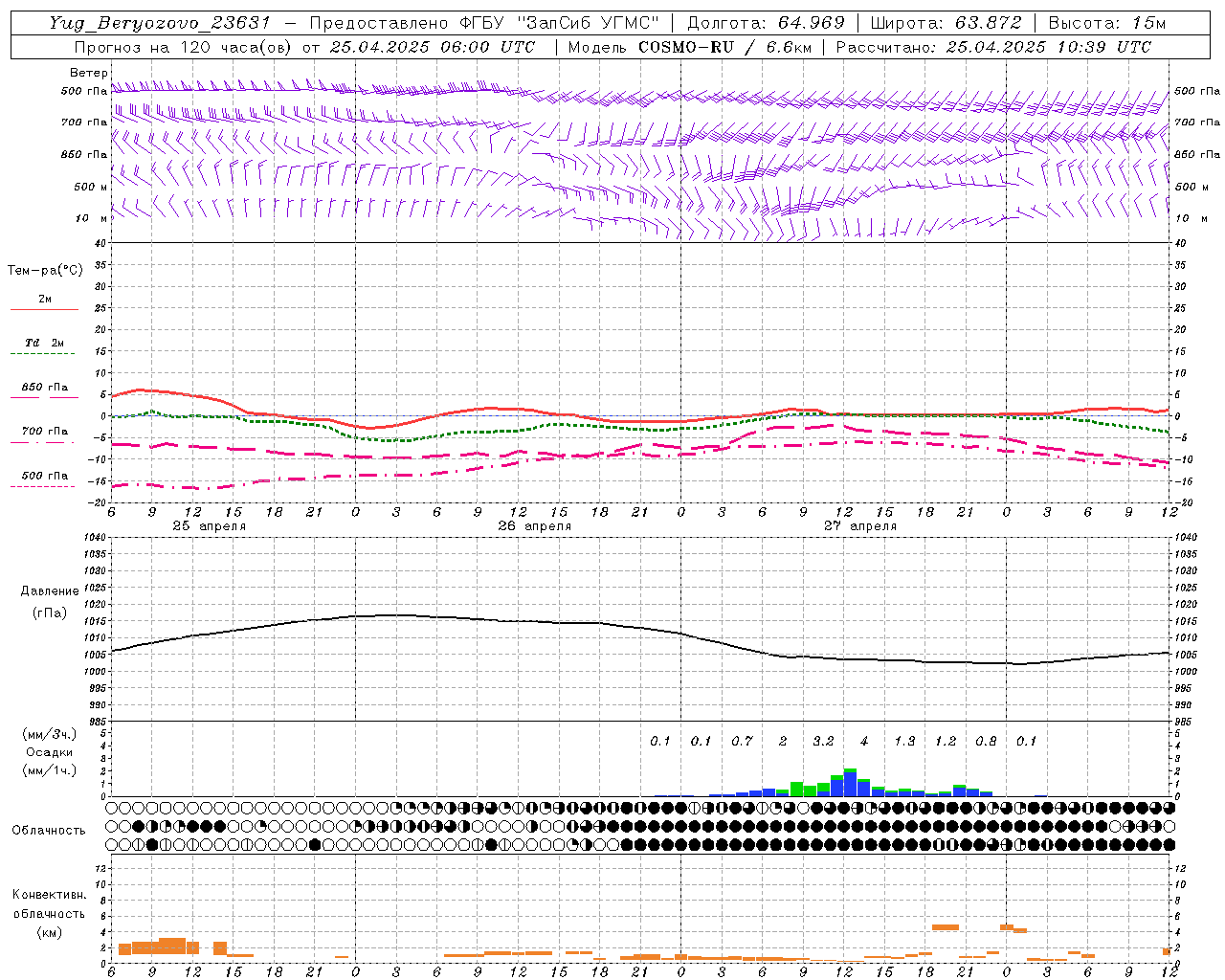Image resolution: width=1225 pixels, height=980 pixels.
Task: Click the precipitation value 1.2
Action: click(x=946, y=742)
